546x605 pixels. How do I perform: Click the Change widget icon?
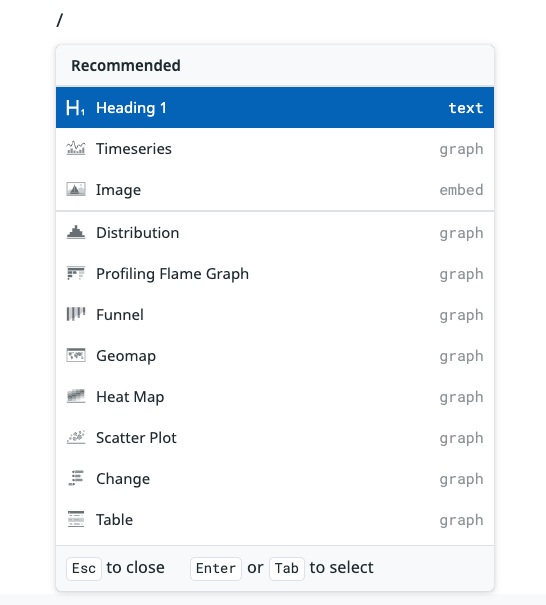tap(76, 478)
